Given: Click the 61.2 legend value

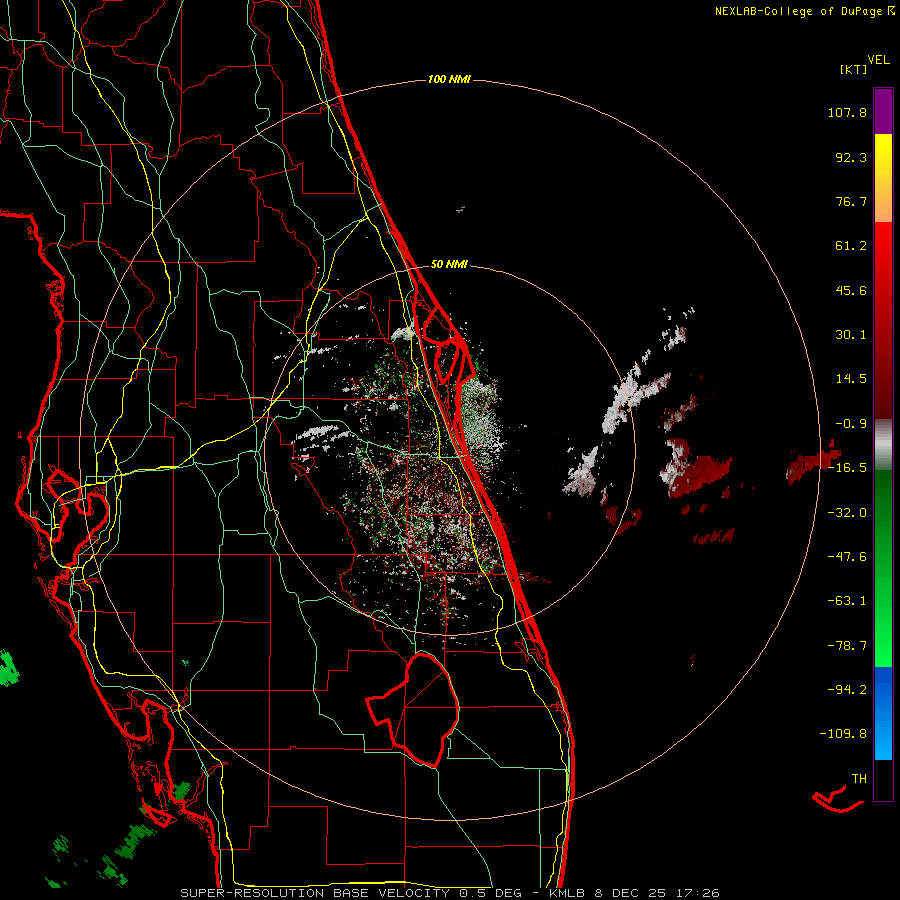Looking at the screenshot, I should point(851,246).
